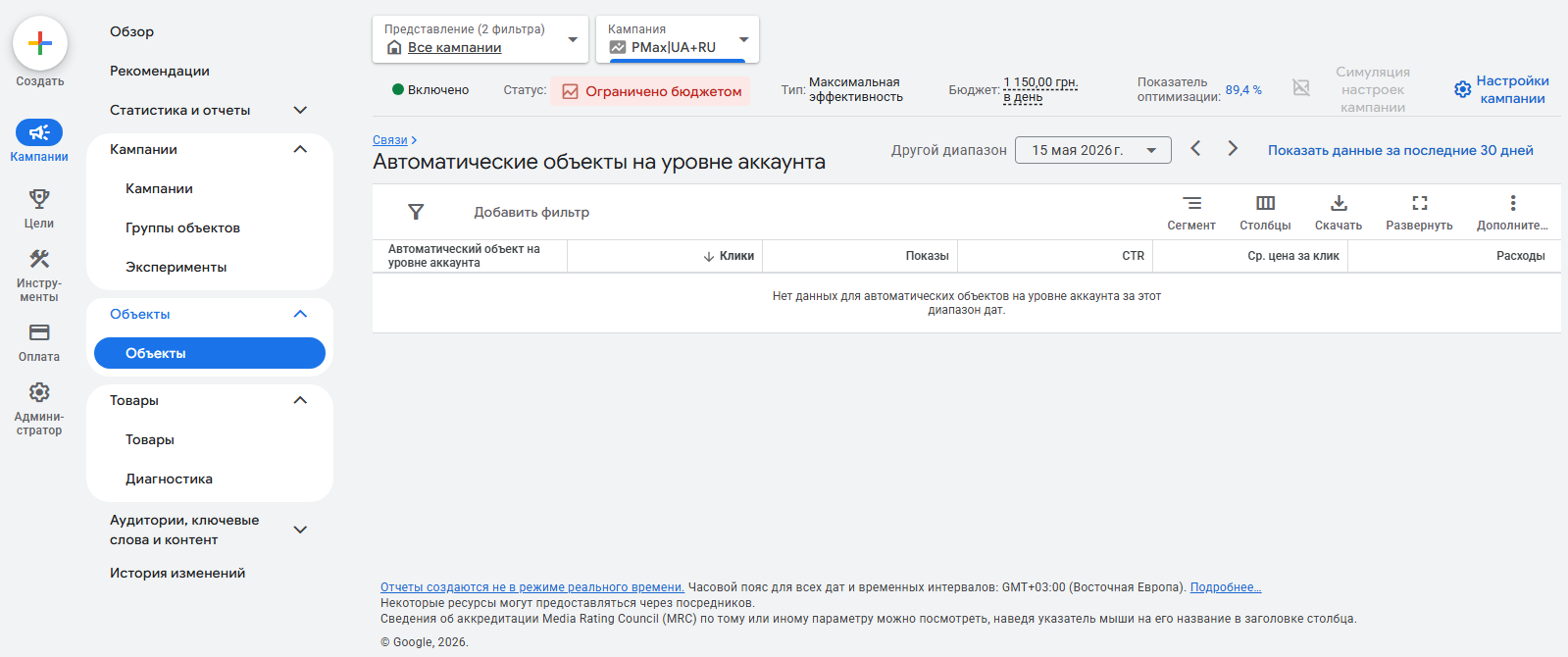Sort the table by Клики column
The height and width of the screenshot is (657, 1568).
pos(729,256)
